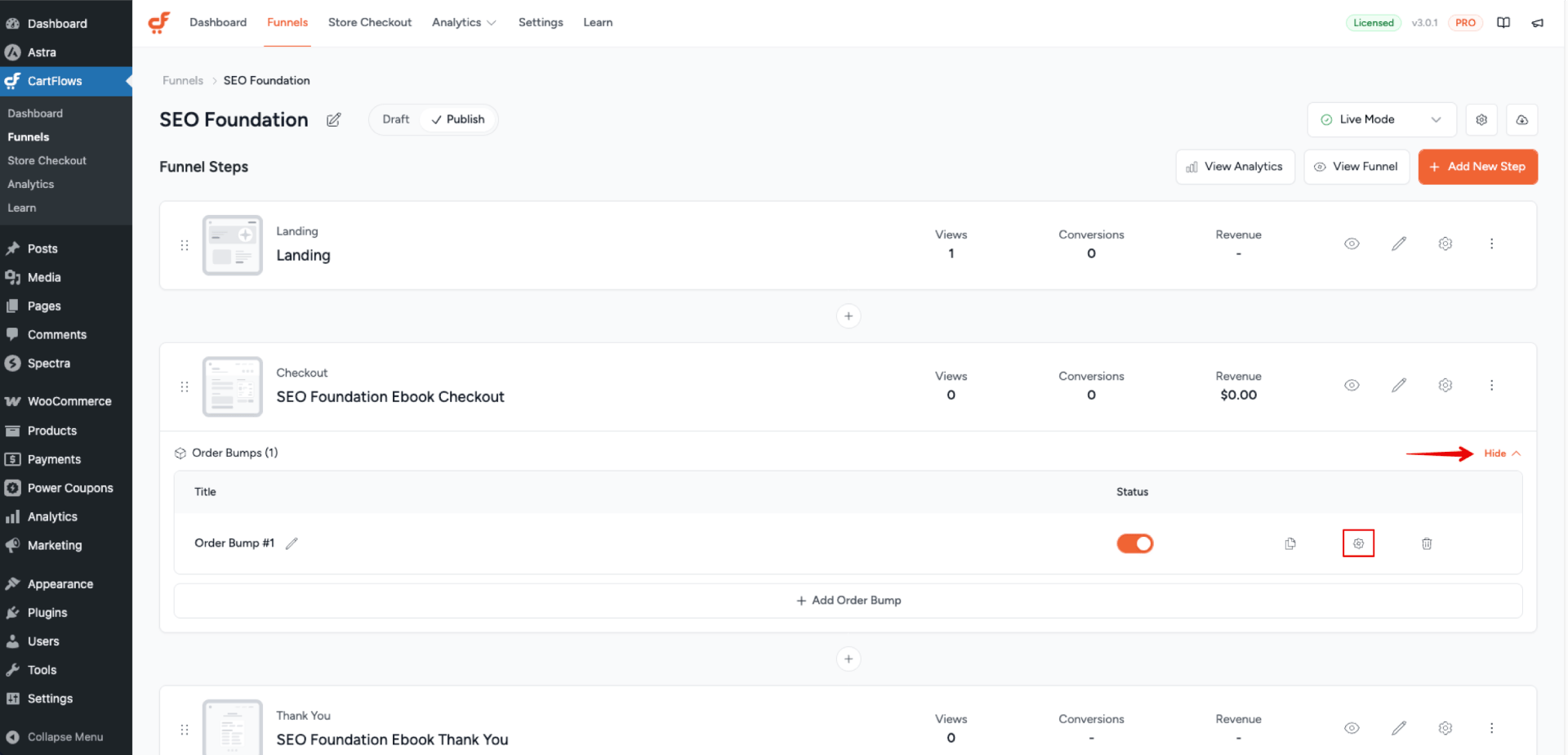Screen dimensions: 1568x755
Task: Click the export funnel cloud icon
Action: pyautogui.click(x=1522, y=119)
